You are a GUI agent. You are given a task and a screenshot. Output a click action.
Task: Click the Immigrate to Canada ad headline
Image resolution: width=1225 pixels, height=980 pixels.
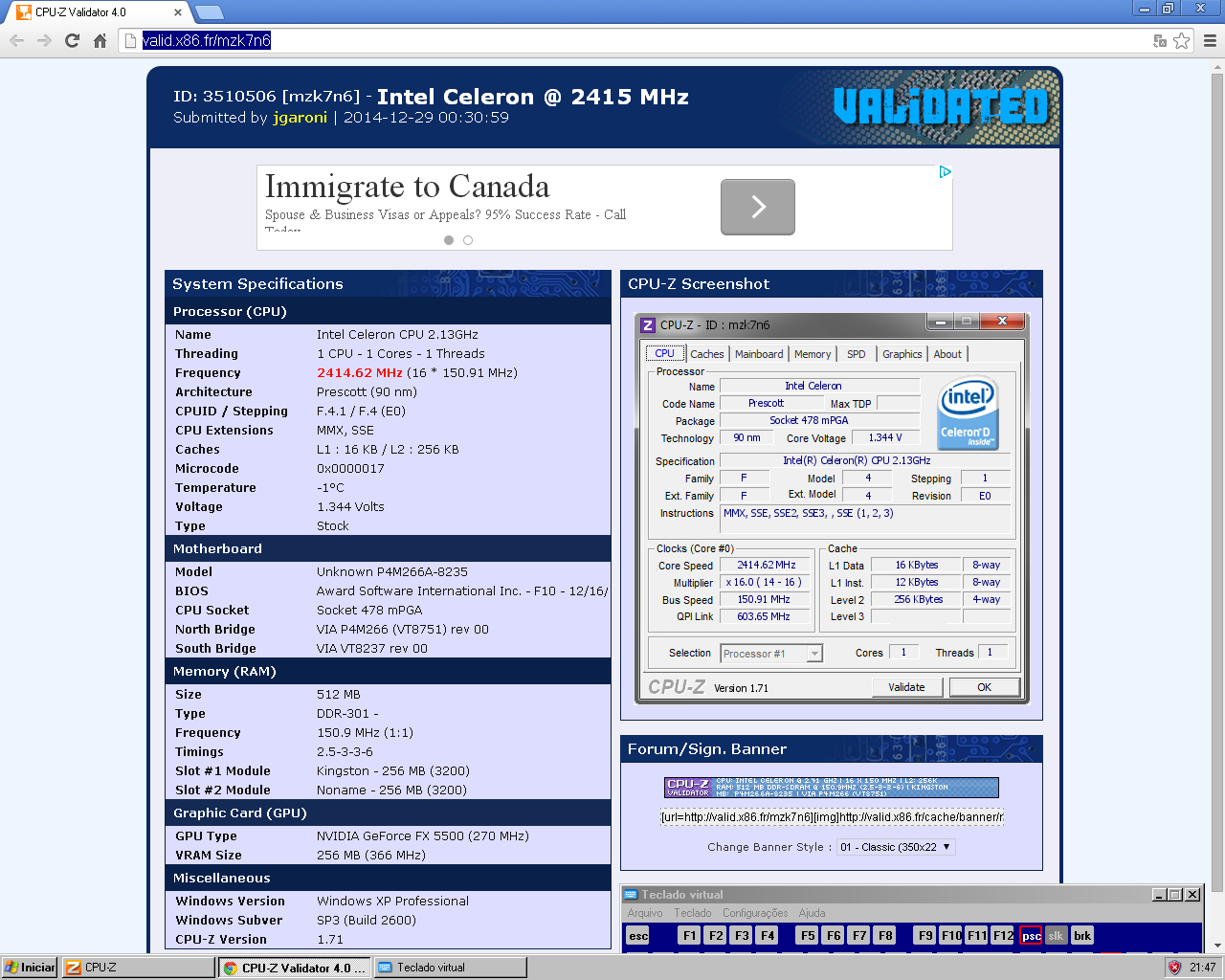click(x=408, y=186)
